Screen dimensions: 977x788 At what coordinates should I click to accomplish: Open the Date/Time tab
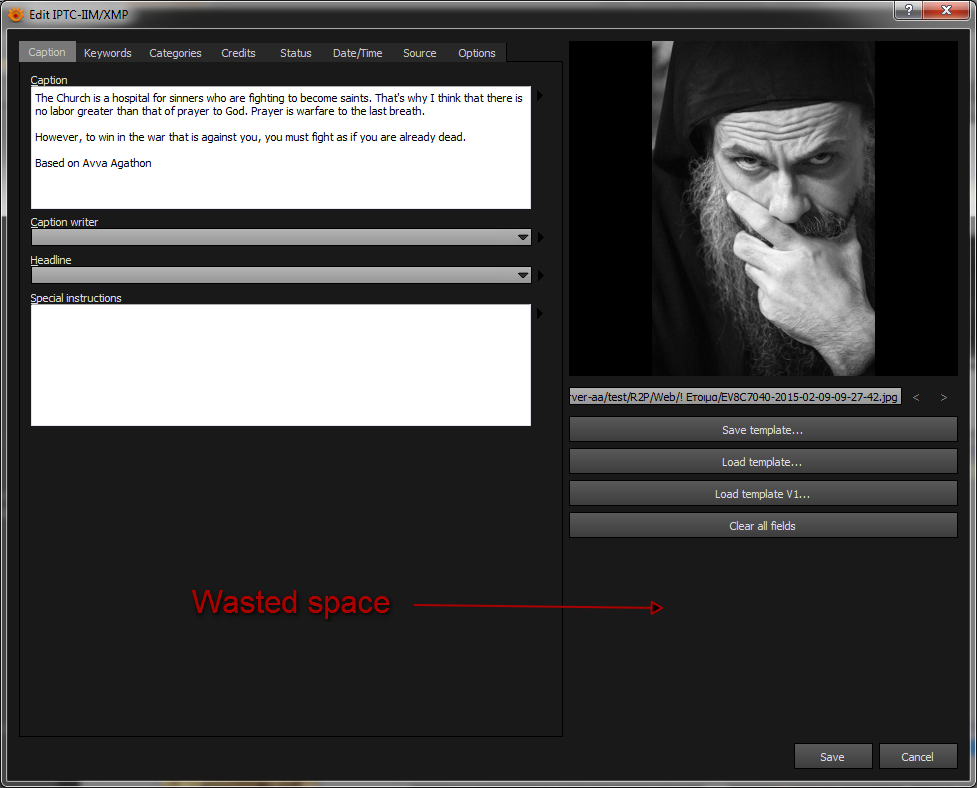[358, 53]
